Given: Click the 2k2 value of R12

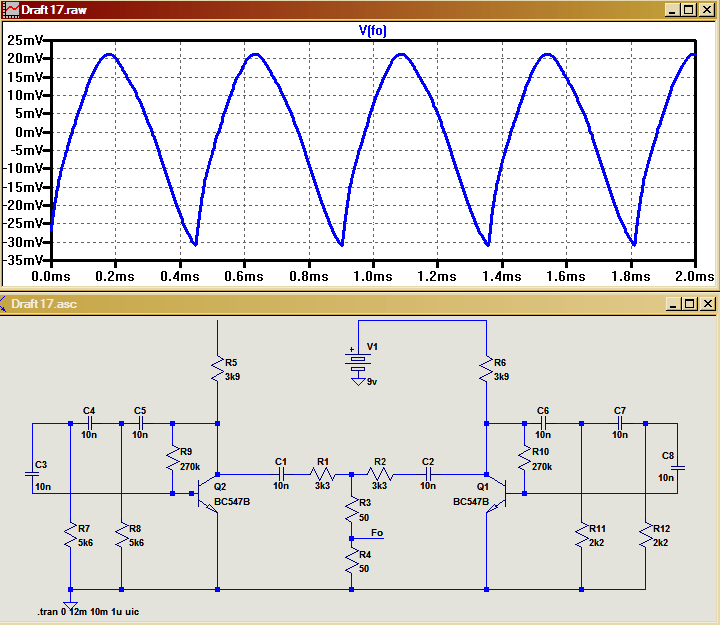Looking at the screenshot, I should (x=660, y=543).
